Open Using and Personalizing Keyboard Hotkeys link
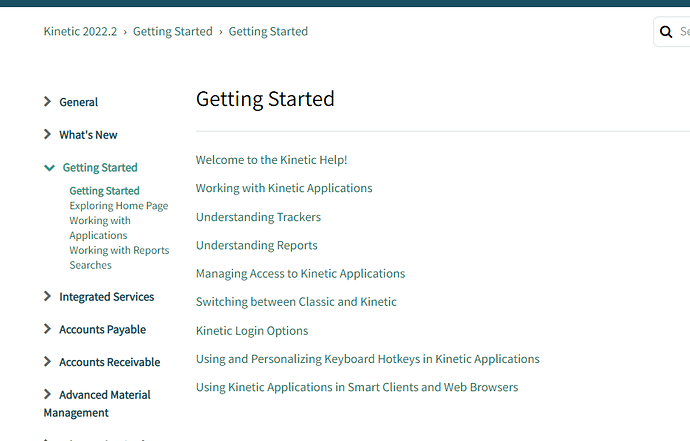 pyautogui.click(x=367, y=359)
